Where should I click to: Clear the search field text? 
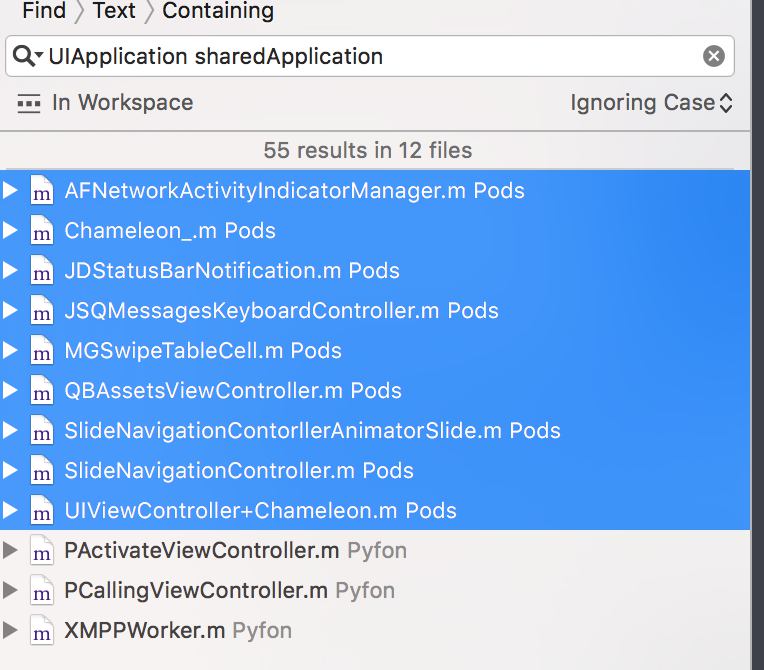(713, 56)
